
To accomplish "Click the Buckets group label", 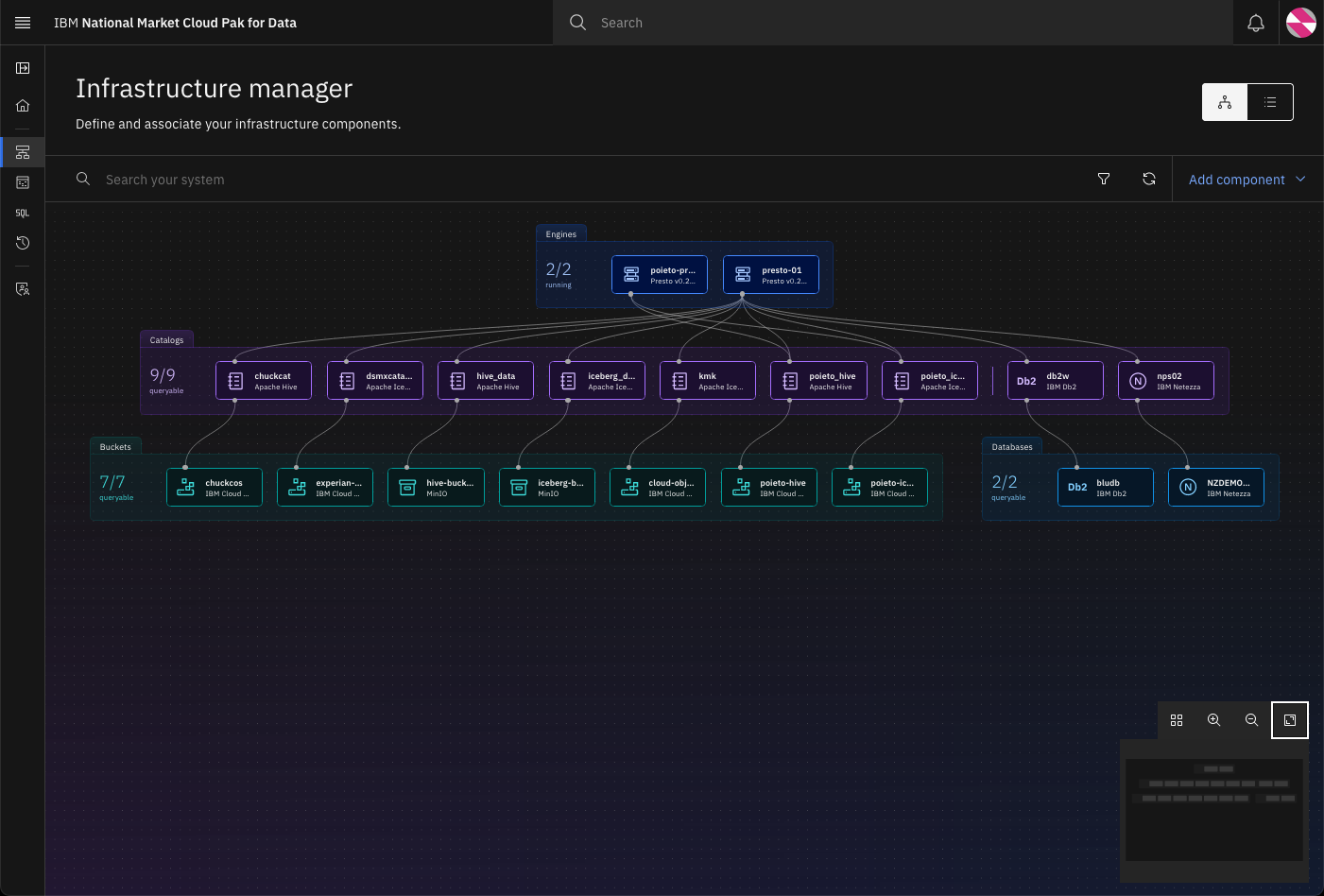I will coord(115,447).
